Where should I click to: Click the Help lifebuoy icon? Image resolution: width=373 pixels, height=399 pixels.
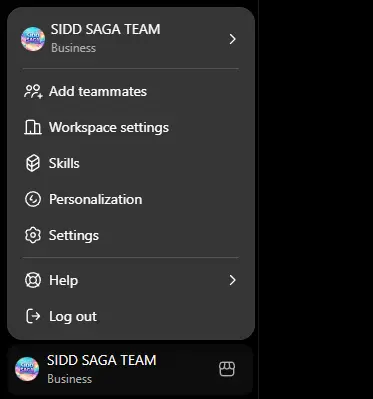click(x=33, y=280)
